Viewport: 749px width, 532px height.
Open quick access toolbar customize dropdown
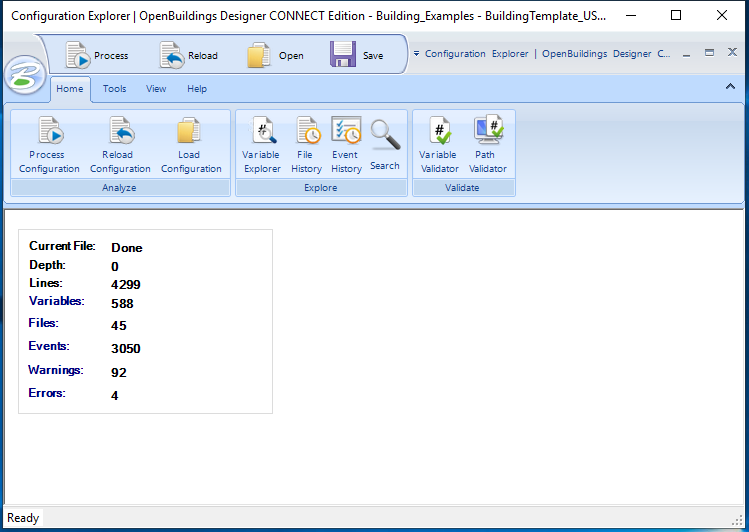[417, 53]
